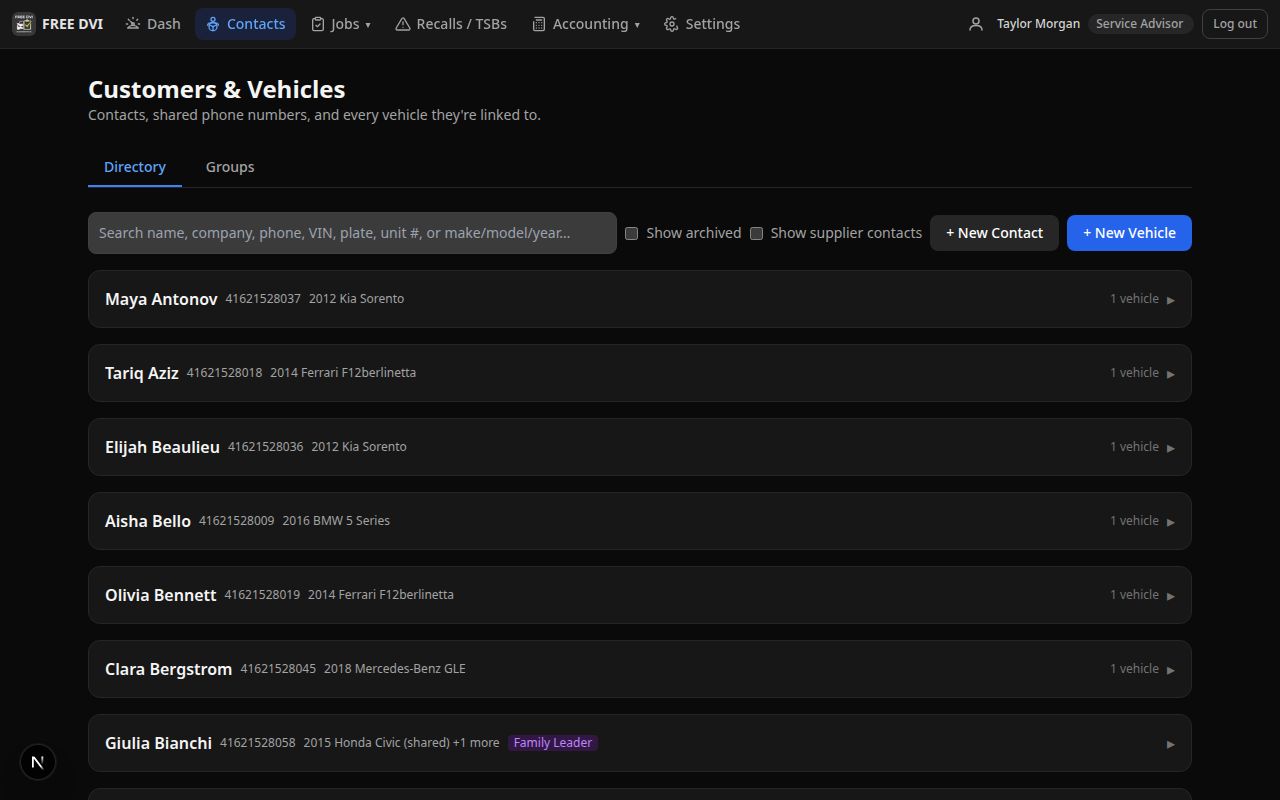1280x800 pixels.
Task: Open Clara Bergstrom's contact name
Action: pos(169,669)
